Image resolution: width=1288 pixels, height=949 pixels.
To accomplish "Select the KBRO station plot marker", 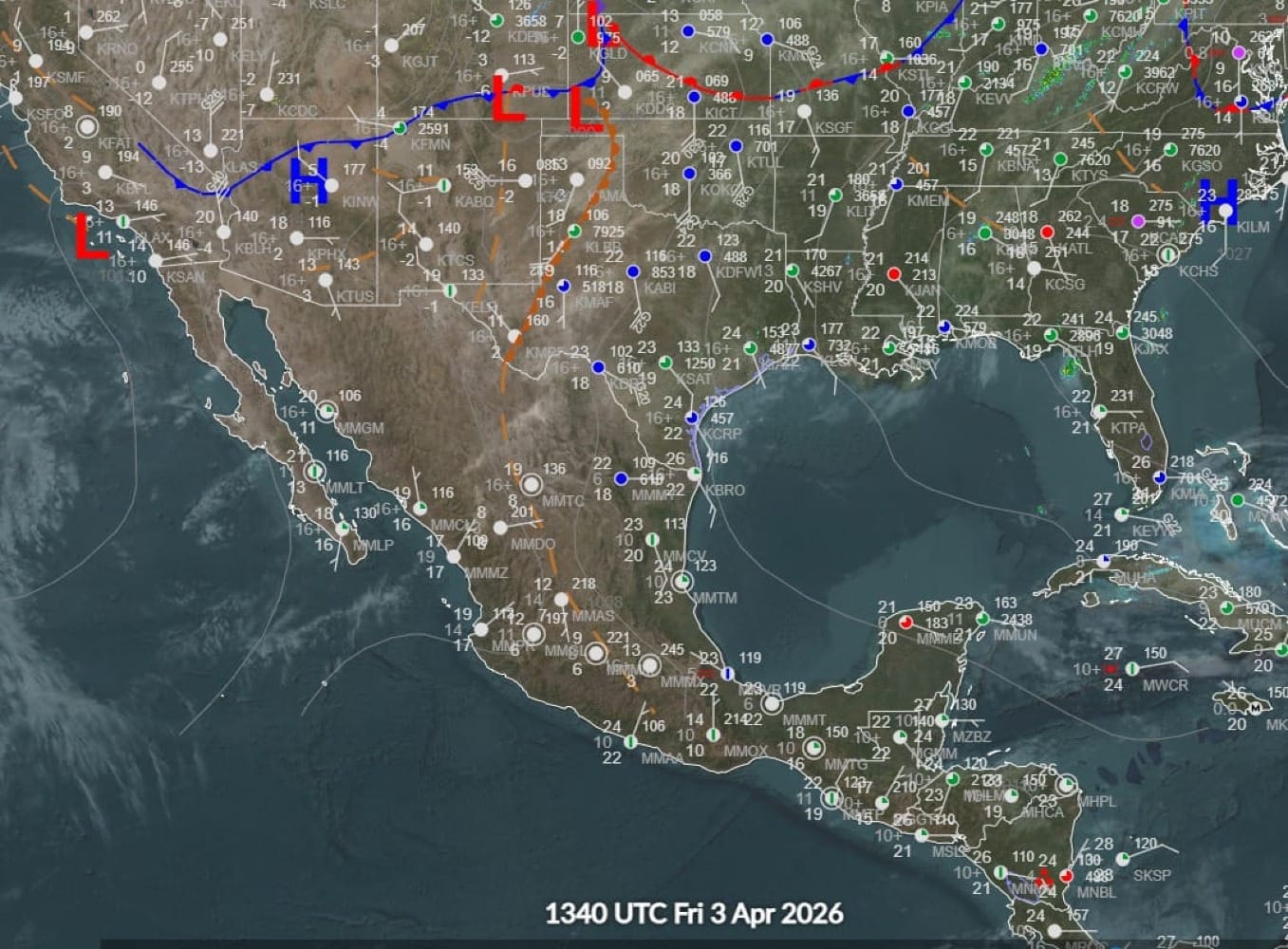I will tap(695, 474).
